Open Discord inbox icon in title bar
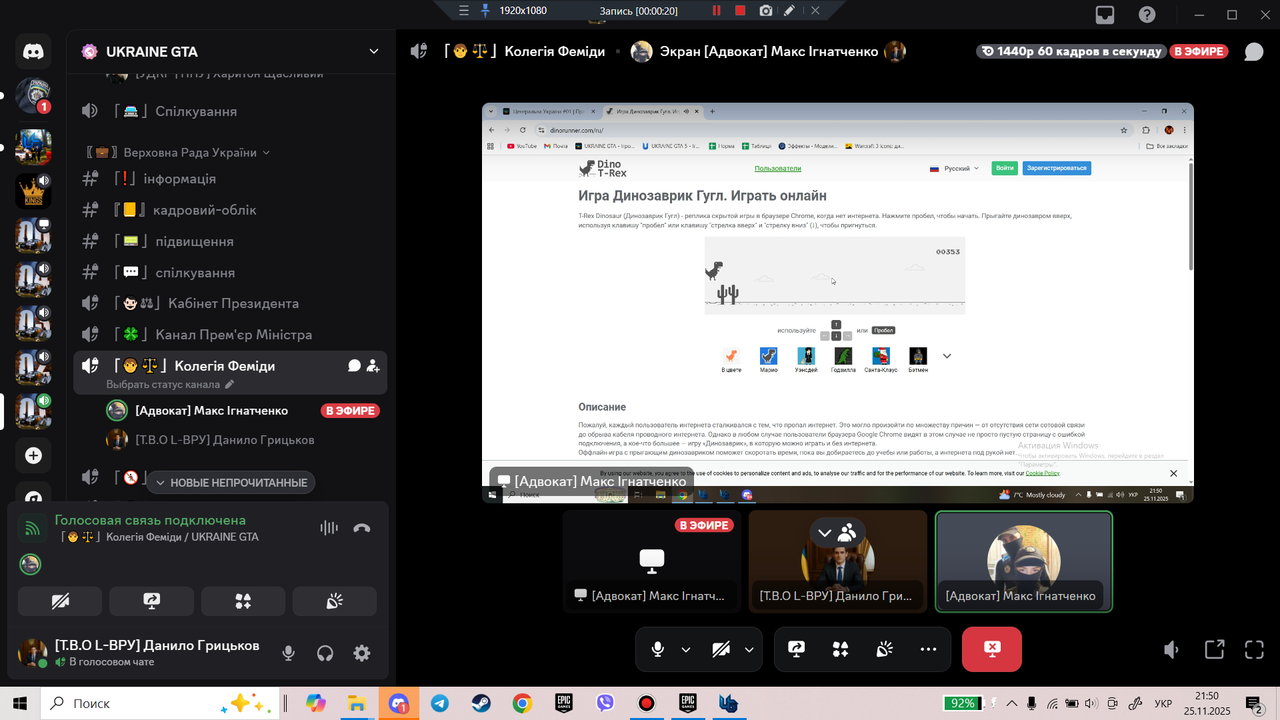The image size is (1280, 720). click(1105, 15)
